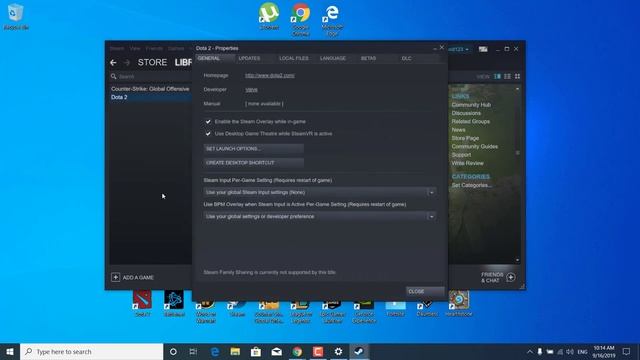Screen dimensions: 640x360
Task: Open the Store Page link
Action: pyautogui.click(x=465, y=138)
